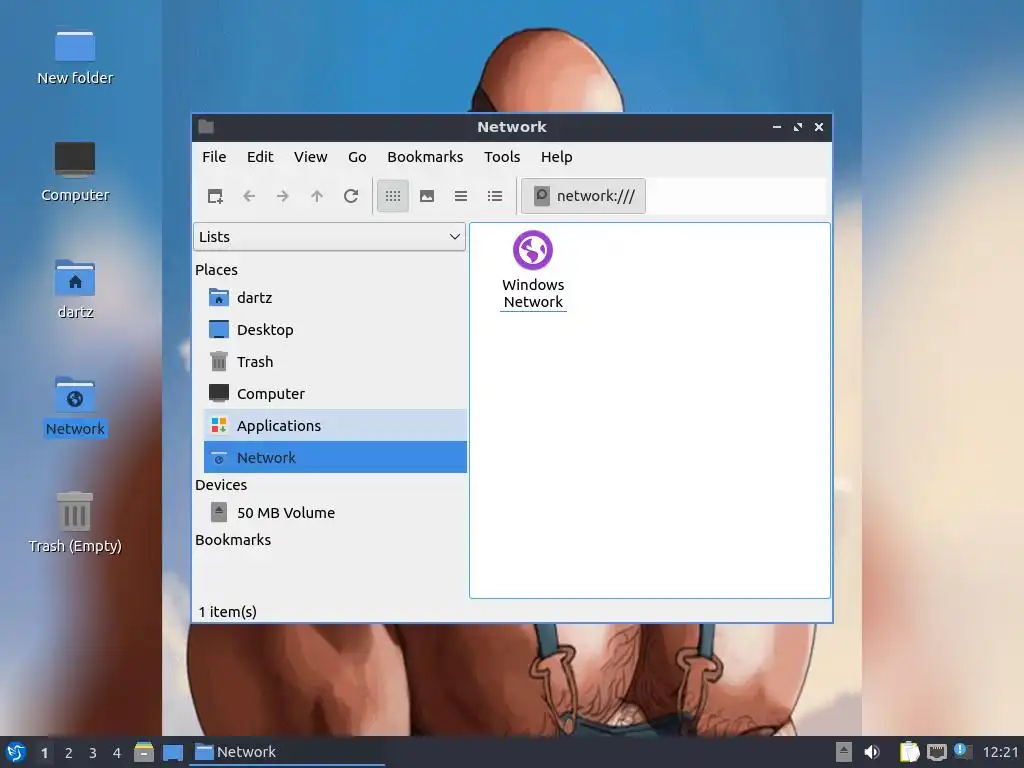Switch to detailed list view mode
Viewport: 1024px width, 768px height.
(494, 196)
